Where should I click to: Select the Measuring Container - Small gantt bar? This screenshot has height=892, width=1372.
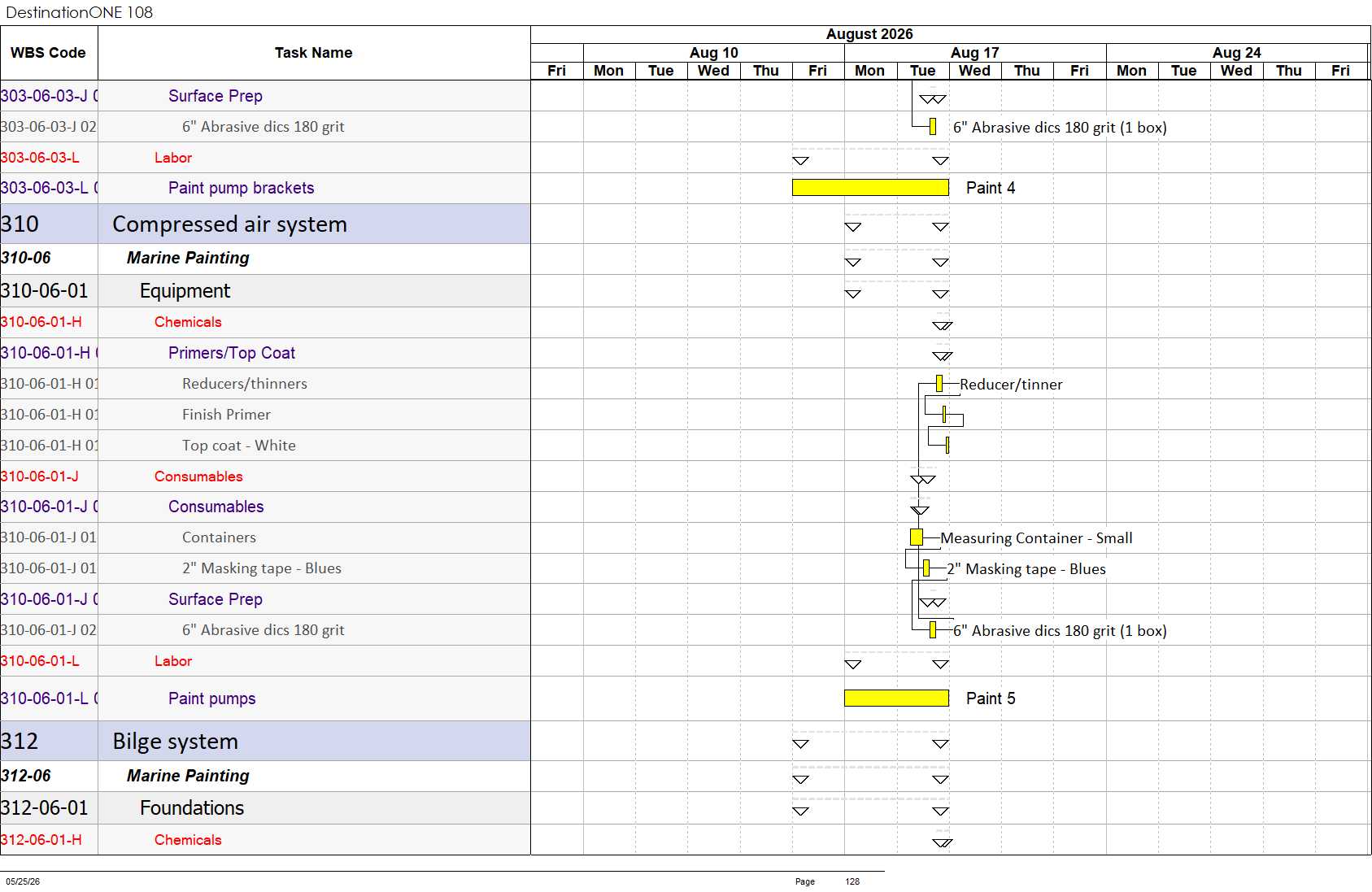coord(917,537)
